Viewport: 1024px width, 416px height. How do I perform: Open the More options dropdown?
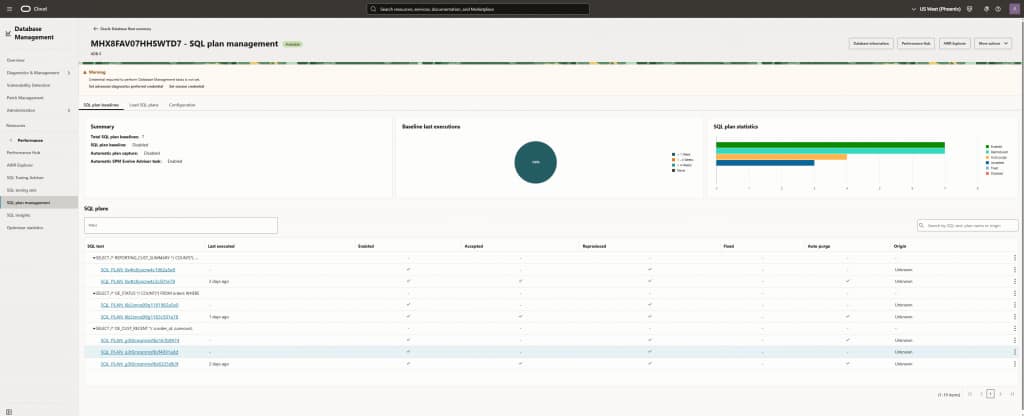(x=993, y=43)
